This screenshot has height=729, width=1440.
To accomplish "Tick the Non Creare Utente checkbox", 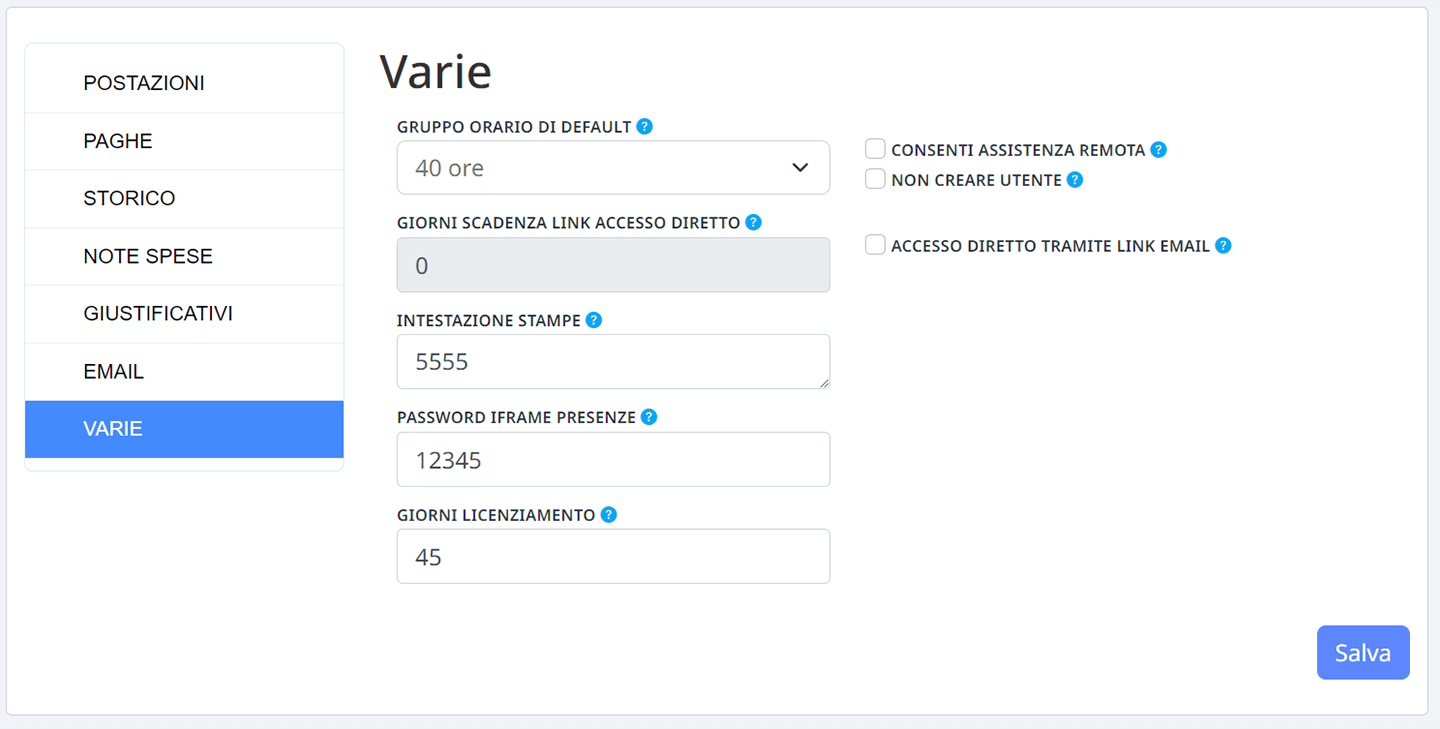I will coord(875,179).
